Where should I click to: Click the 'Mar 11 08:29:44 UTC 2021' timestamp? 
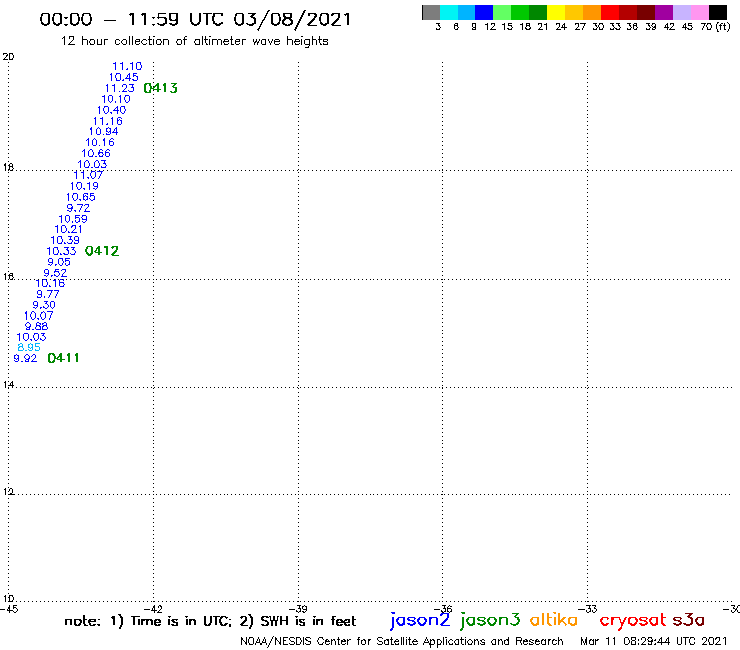click(654, 641)
